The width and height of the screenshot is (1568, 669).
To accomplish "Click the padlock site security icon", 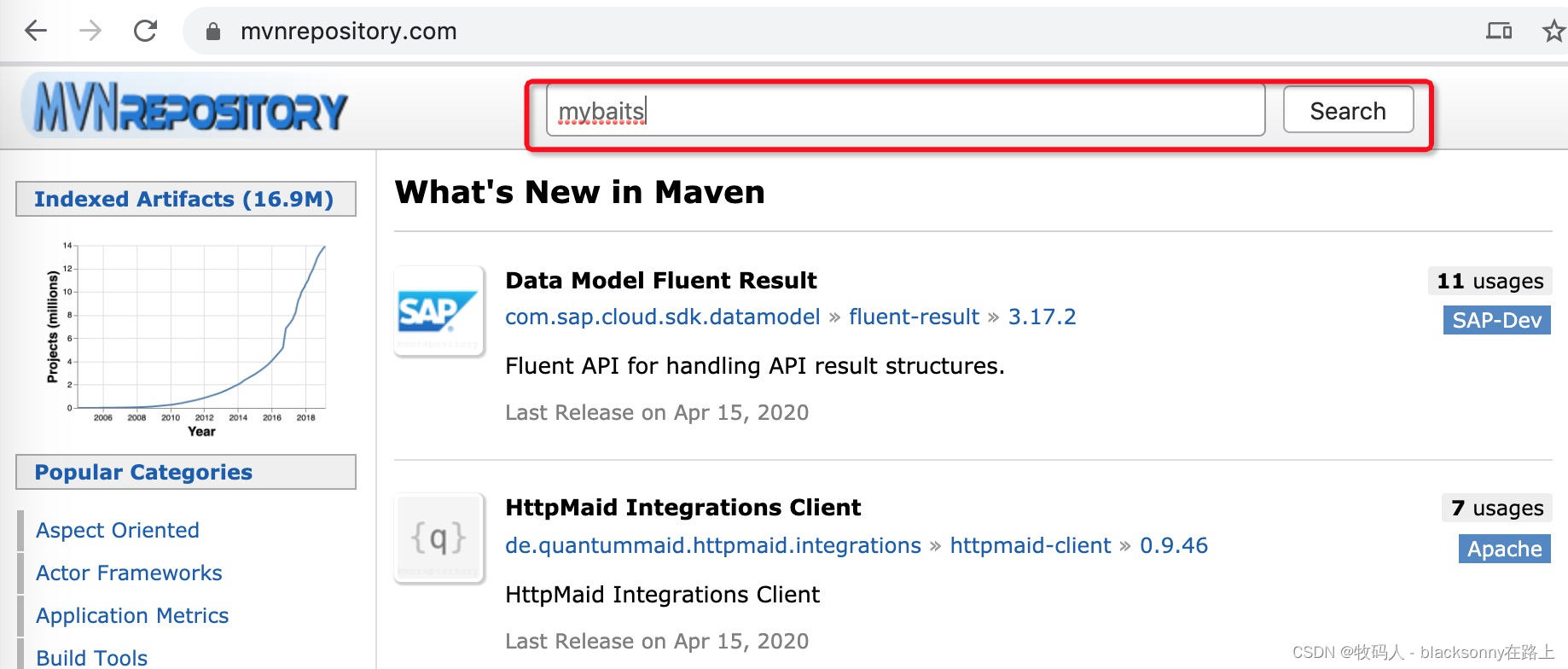I will pyautogui.click(x=213, y=32).
